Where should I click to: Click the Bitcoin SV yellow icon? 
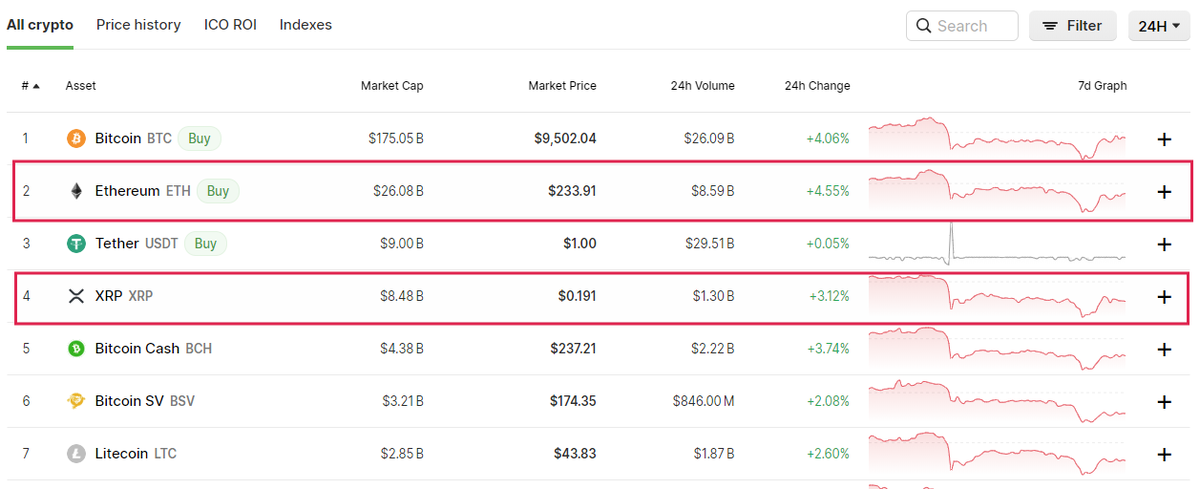pos(76,401)
